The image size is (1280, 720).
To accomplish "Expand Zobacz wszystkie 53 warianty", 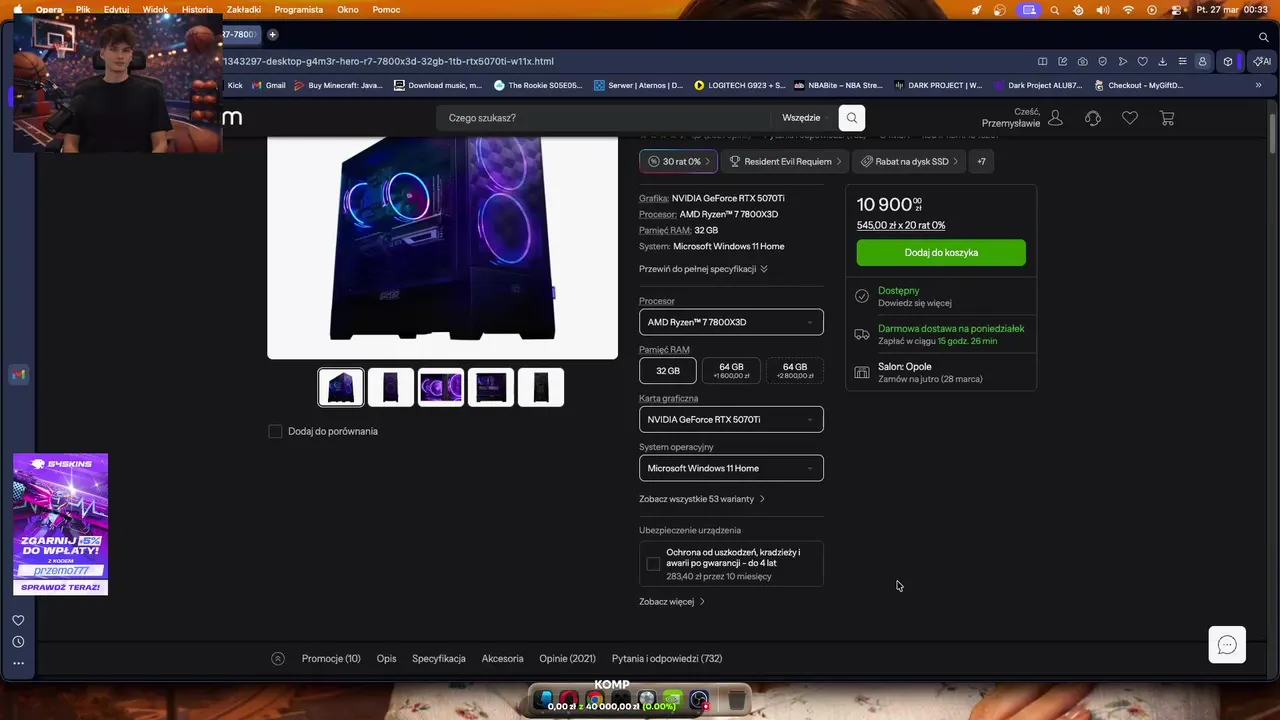I will [x=702, y=499].
